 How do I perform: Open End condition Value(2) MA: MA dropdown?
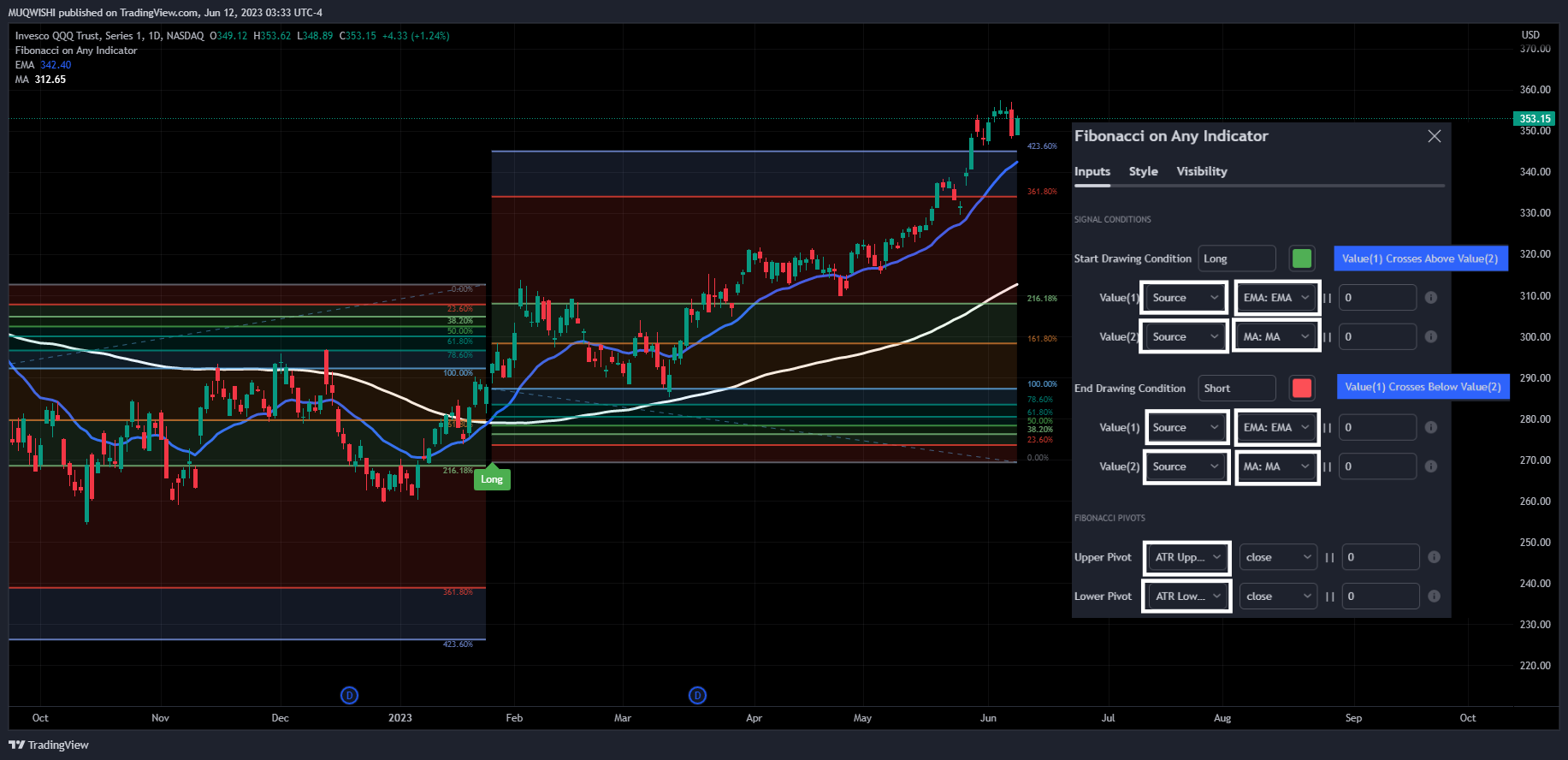click(1276, 467)
